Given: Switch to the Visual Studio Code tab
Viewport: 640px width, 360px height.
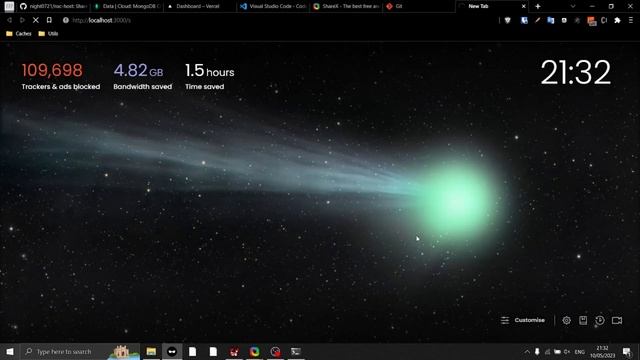Looking at the screenshot, I should pyautogui.click(x=273, y=6).
